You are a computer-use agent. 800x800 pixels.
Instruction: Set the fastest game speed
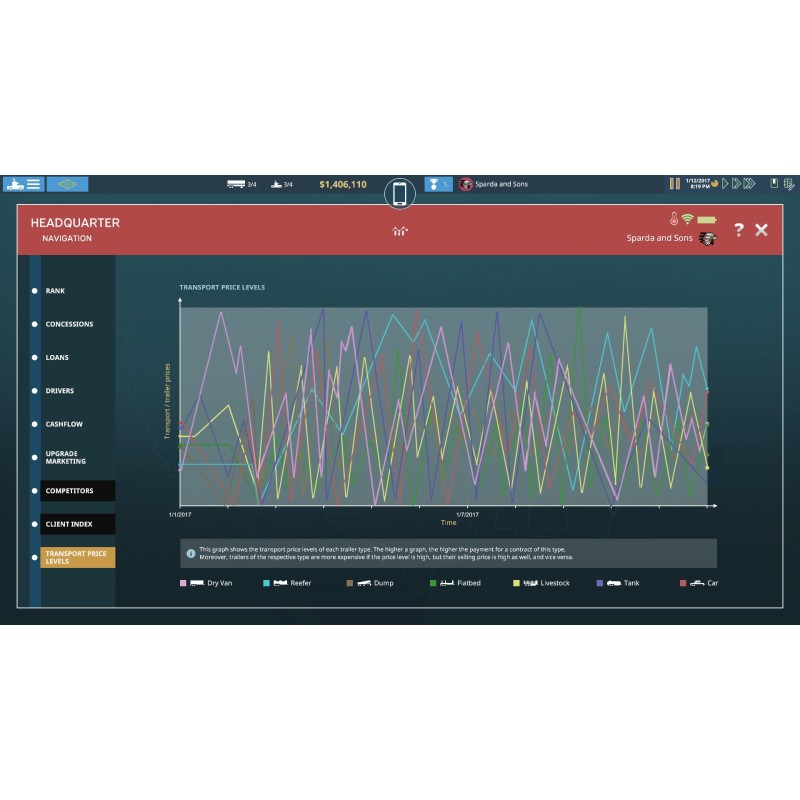pyautogui.click(x=750, y=184)
